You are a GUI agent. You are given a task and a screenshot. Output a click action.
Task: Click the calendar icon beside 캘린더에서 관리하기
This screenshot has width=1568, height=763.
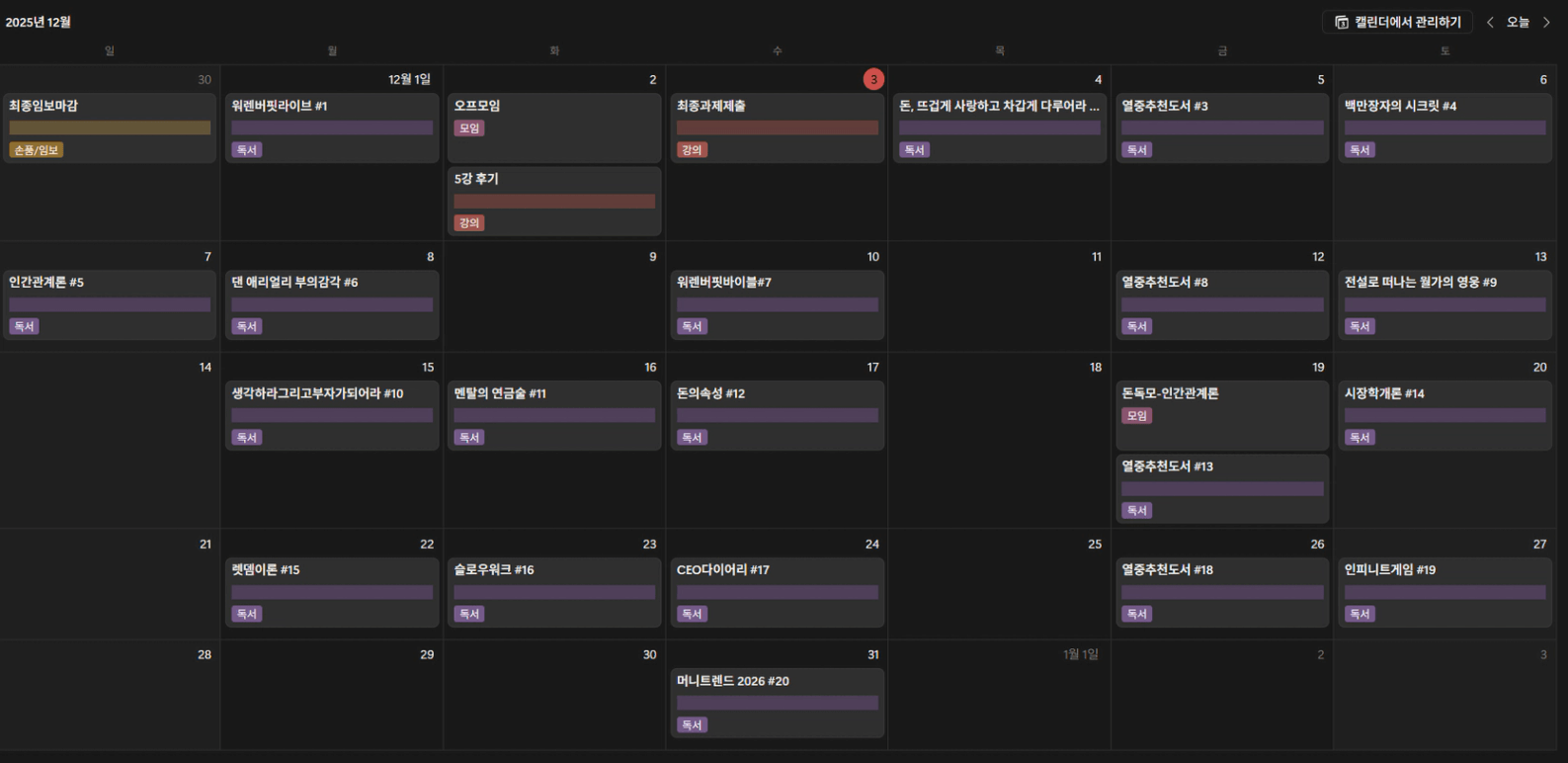(x=1342, y=23)
